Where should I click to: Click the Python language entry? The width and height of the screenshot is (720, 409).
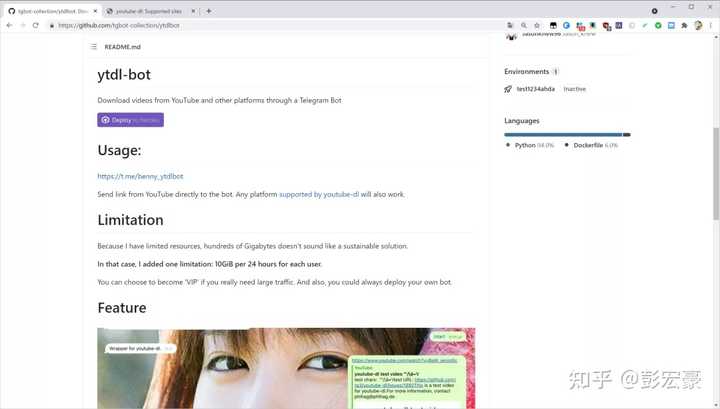[x=530, y=145]
